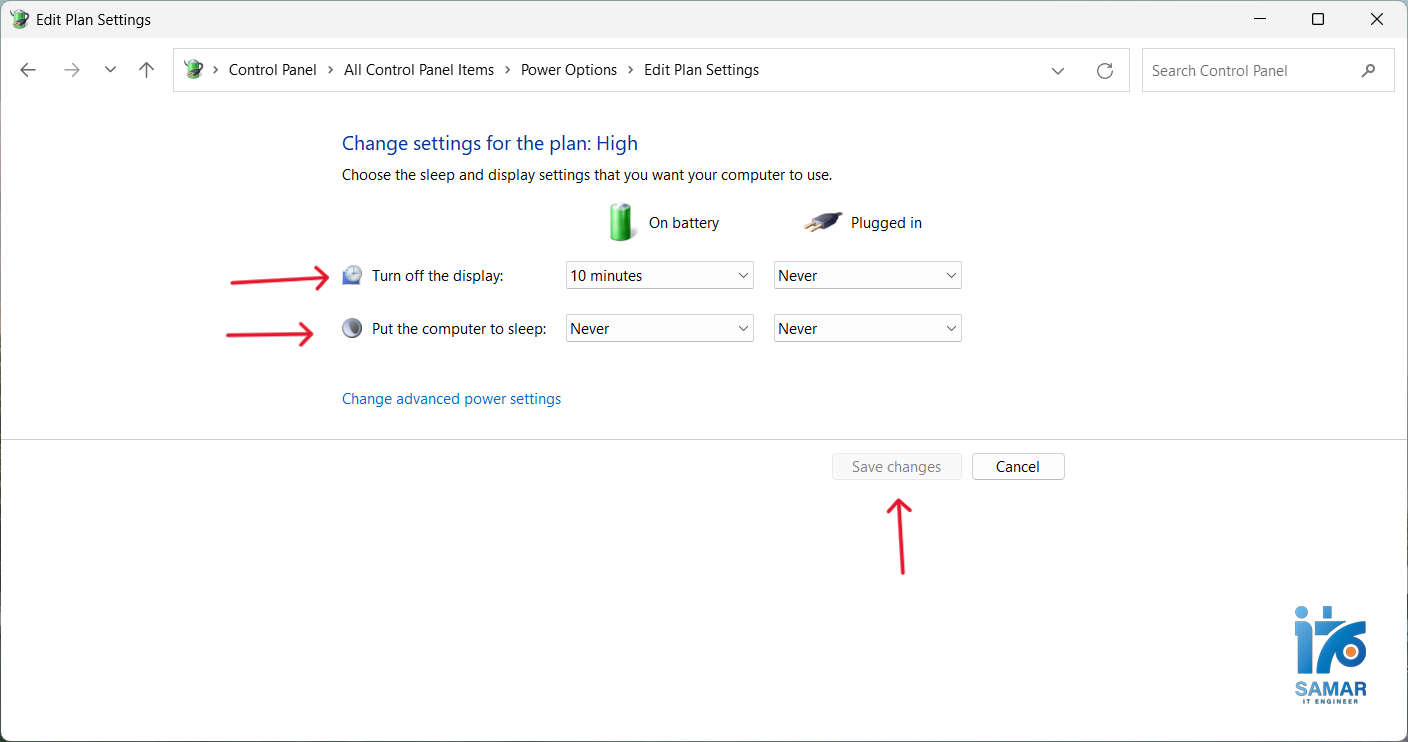Image resolution: width=1408 pixels, height=742 pixels.
Task: Open display timeout dropdown for Plugged in
Action: pyautogui.click(x=867, y=276)
